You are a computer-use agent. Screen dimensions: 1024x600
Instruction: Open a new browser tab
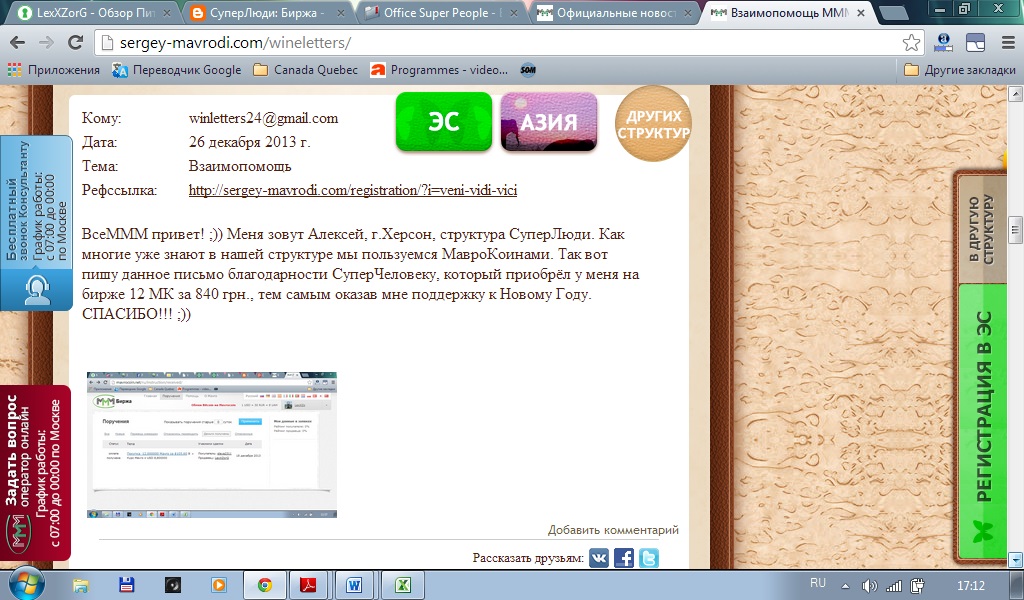[x=893, y=13]
